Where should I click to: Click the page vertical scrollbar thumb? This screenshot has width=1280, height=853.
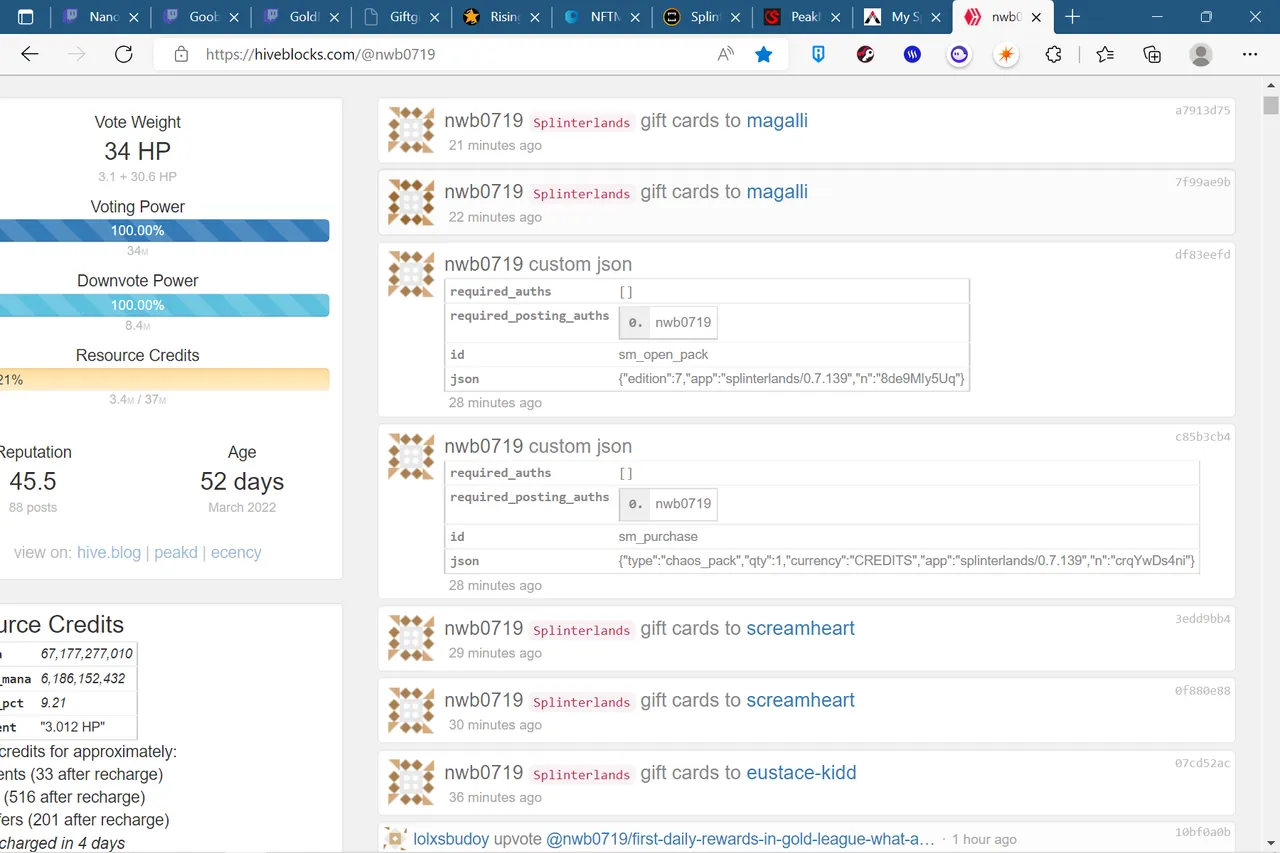1271,105
